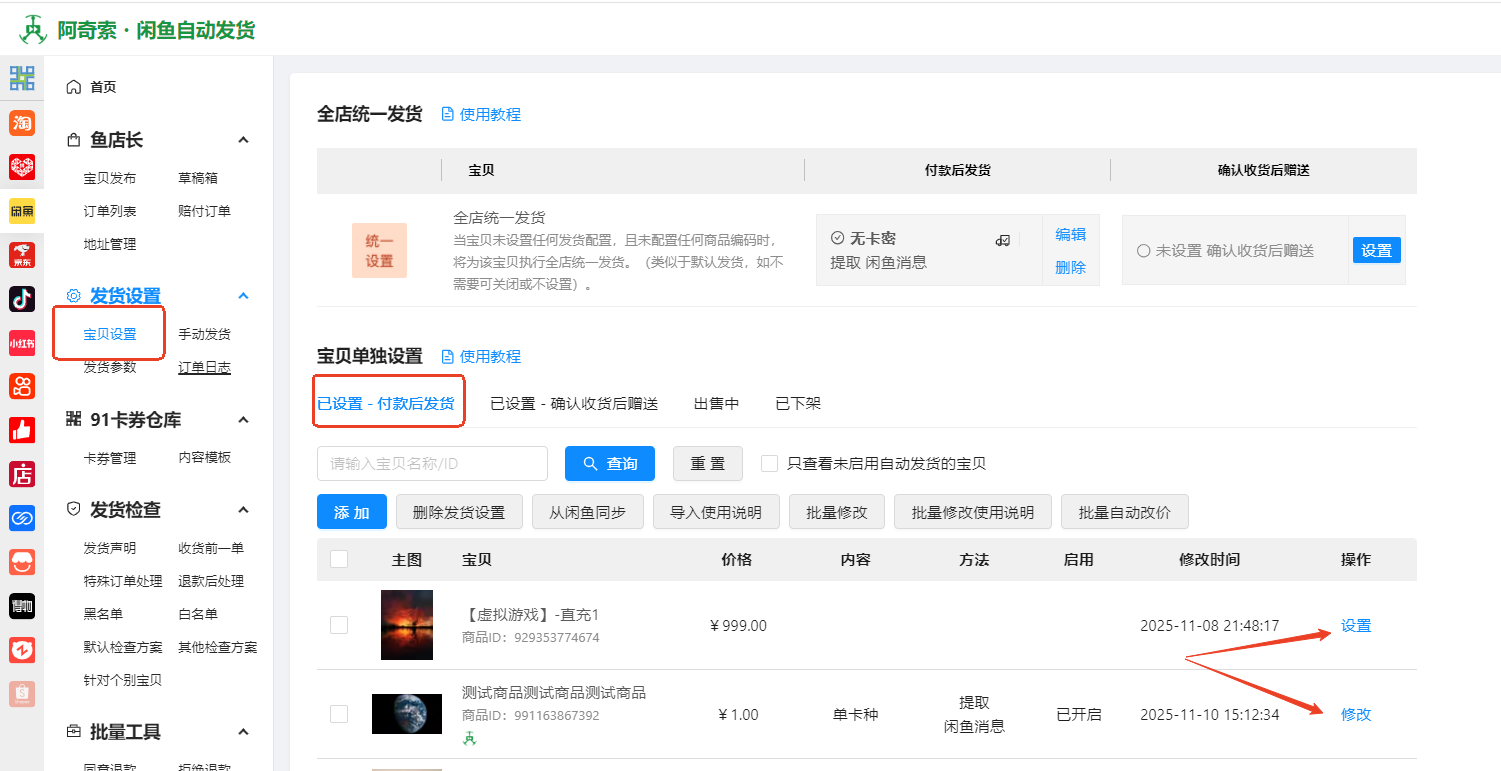Click the grid icon atop the platform rail

pos(22,78)
